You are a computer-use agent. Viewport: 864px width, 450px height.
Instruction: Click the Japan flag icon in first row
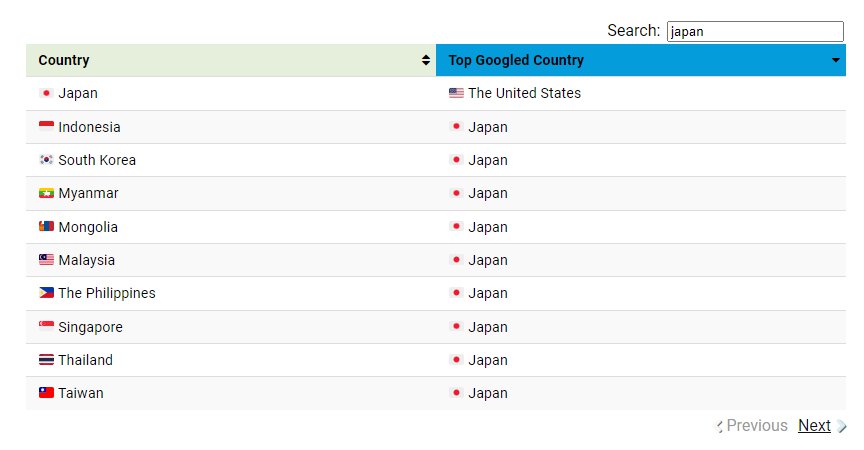click(46, 93)
